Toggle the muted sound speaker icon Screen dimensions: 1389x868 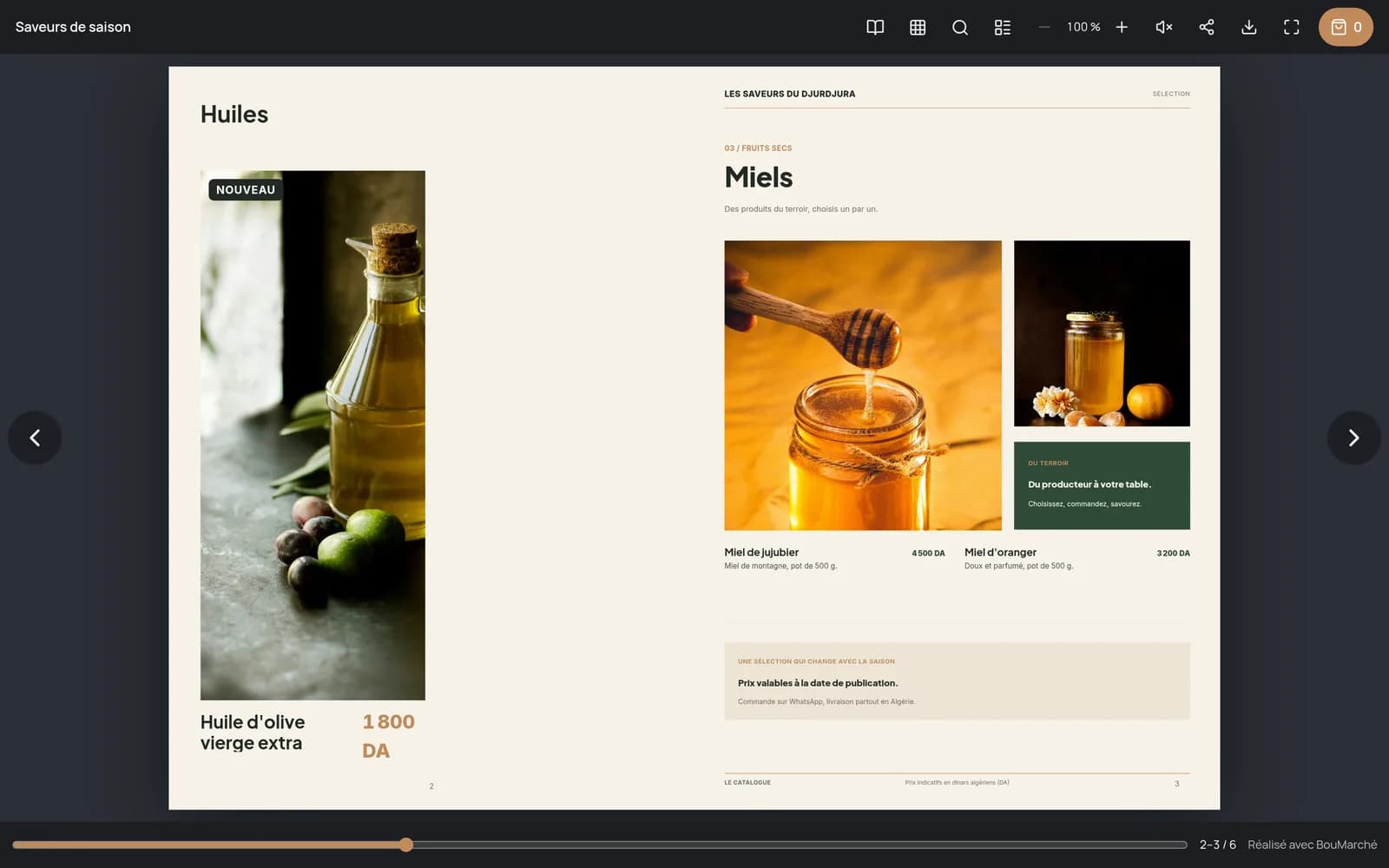click(1164, 27)
